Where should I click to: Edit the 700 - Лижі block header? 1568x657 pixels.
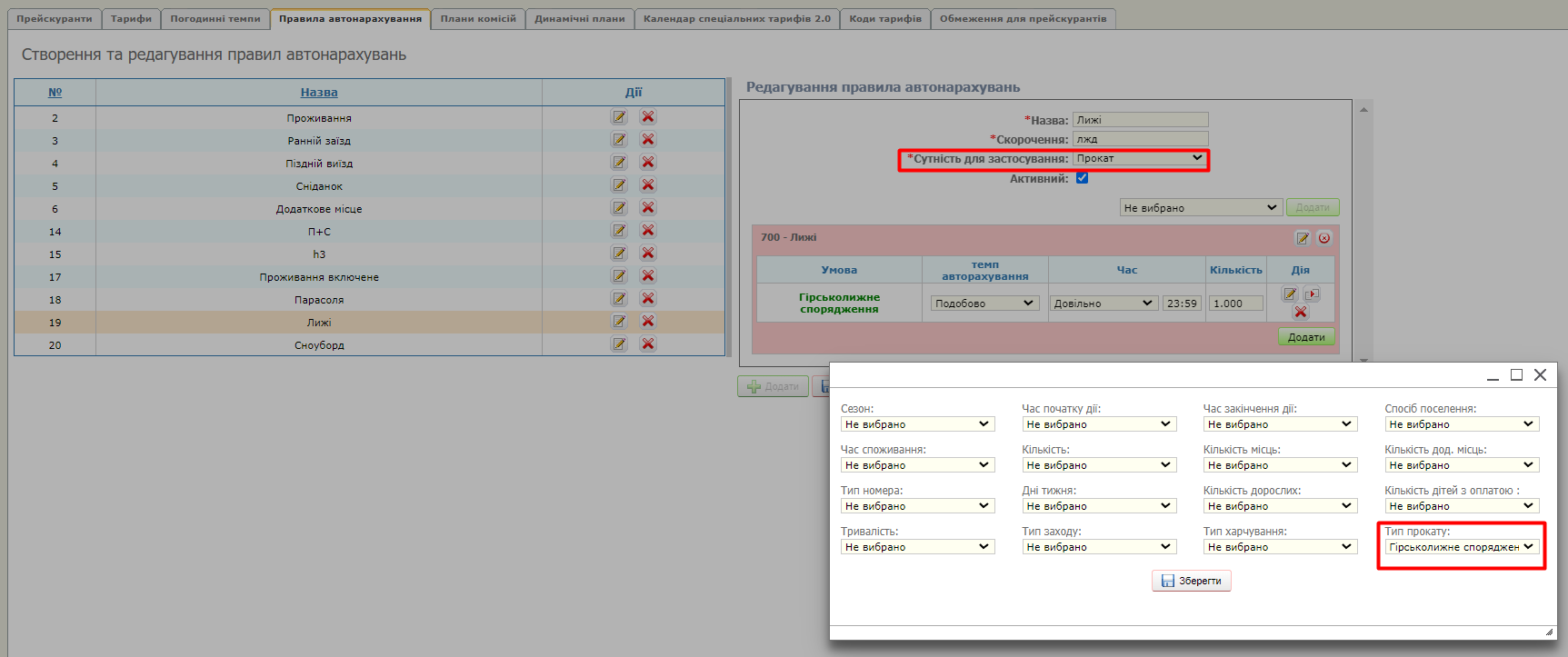coord(1303,238)
